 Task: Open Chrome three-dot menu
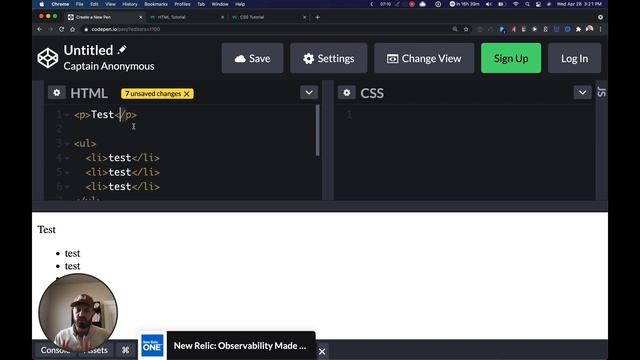point(600,29)
